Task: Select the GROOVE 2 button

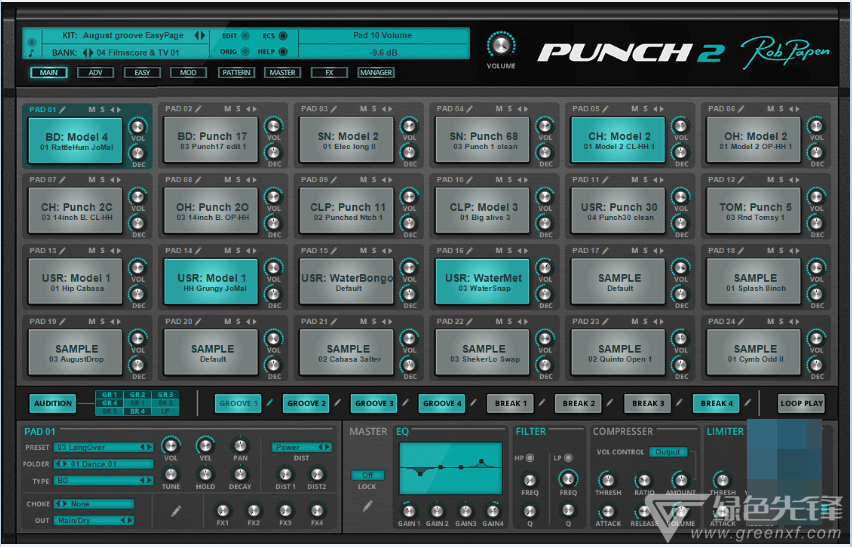Action: tap(306, 404)
